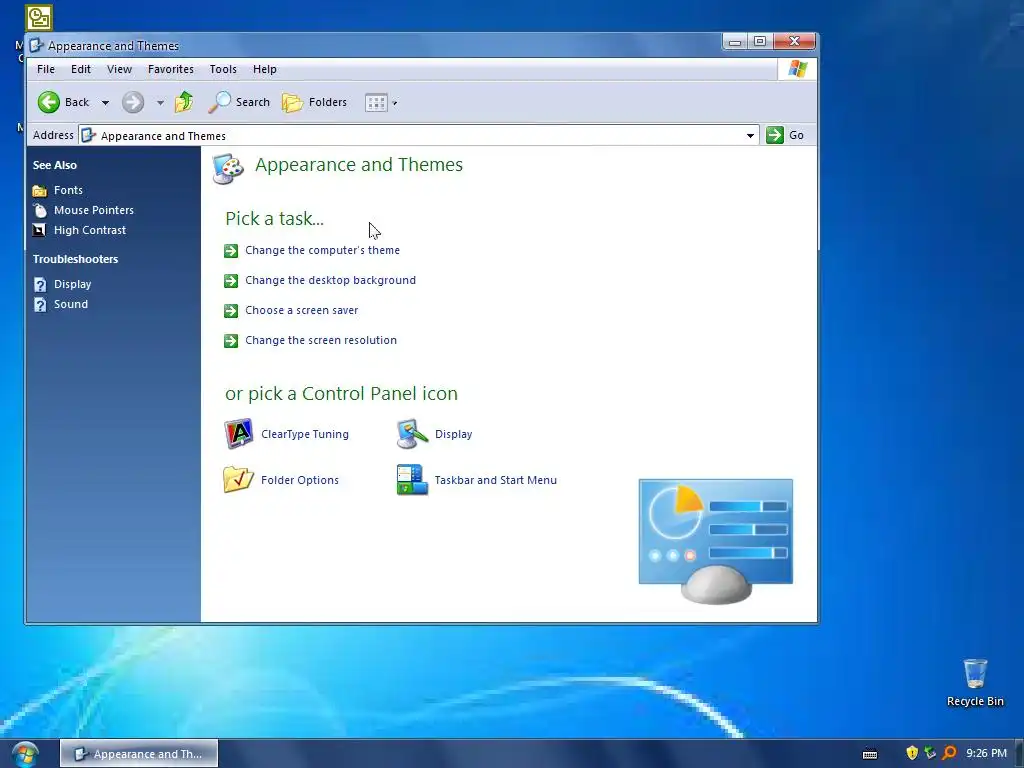Click the High Contrast icon

(40, 231)
